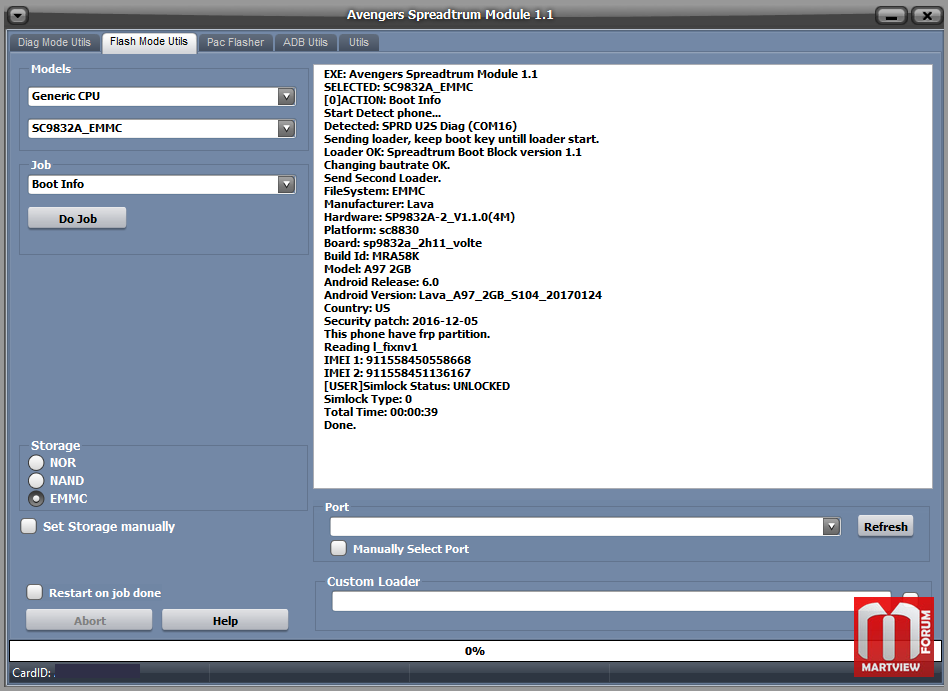Select the EMMC storage radio button
This screenshot has height=691, width=948.
tap(36, 499)
